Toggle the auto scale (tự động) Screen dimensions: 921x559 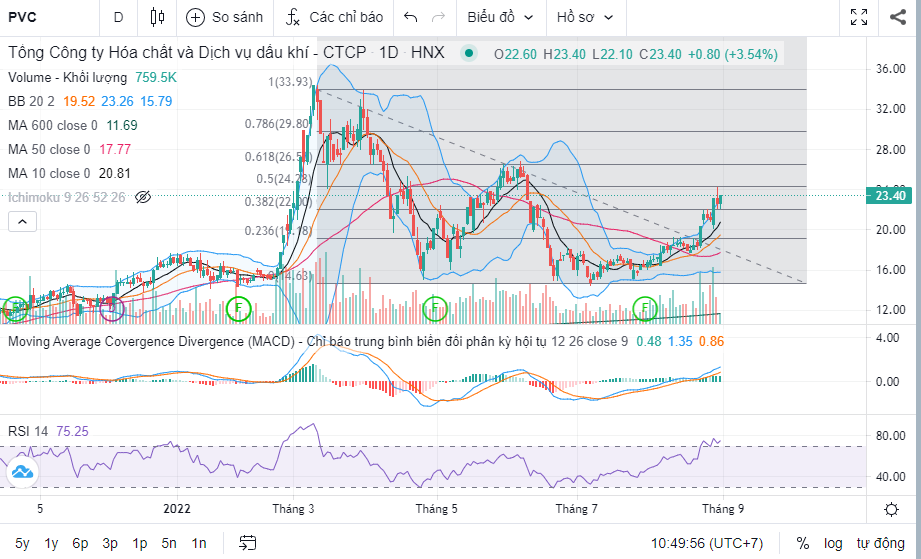point(880,543)
